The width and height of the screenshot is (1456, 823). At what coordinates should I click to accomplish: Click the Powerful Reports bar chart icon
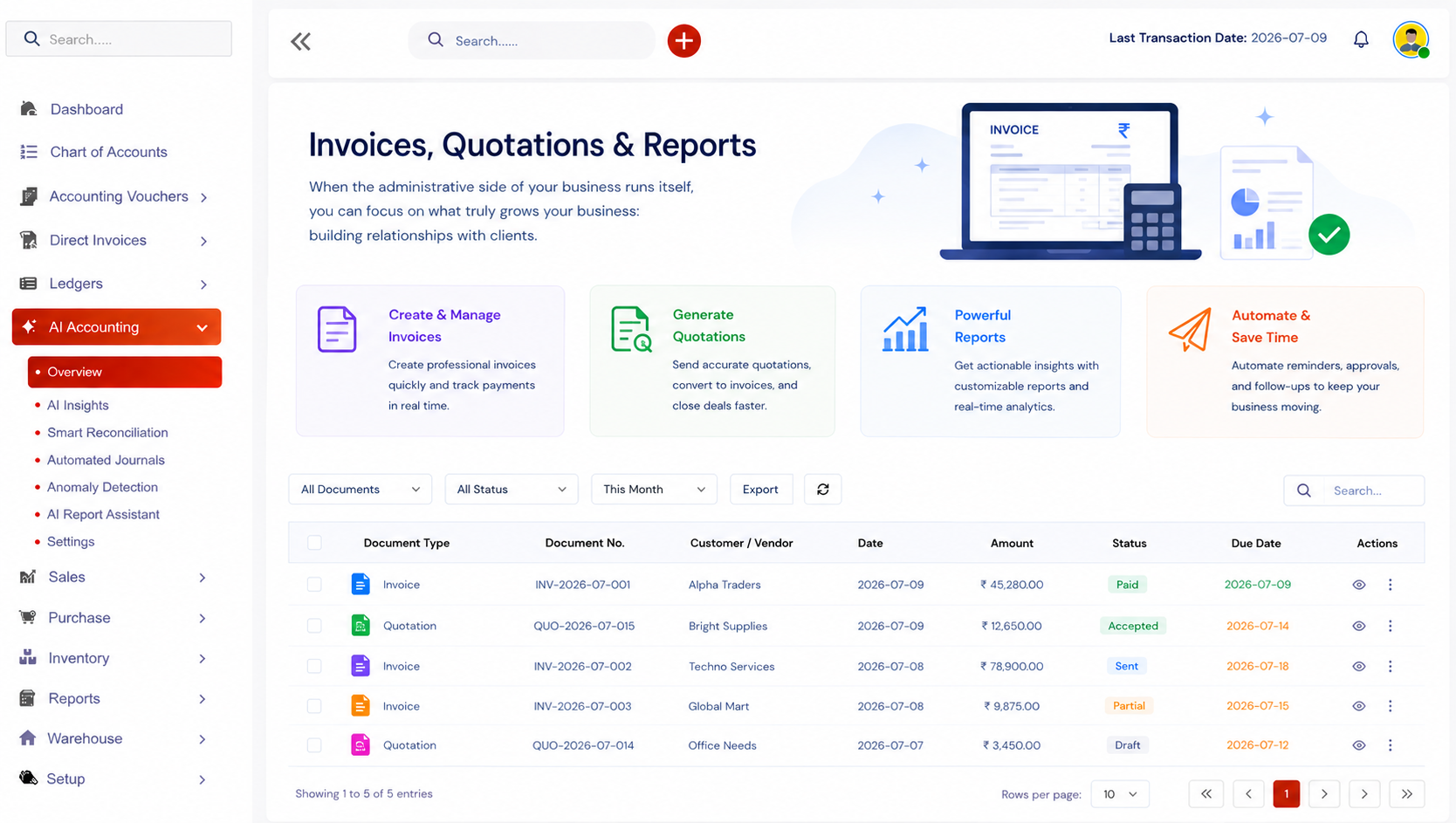pyautogui.click(x=905, y=329)
